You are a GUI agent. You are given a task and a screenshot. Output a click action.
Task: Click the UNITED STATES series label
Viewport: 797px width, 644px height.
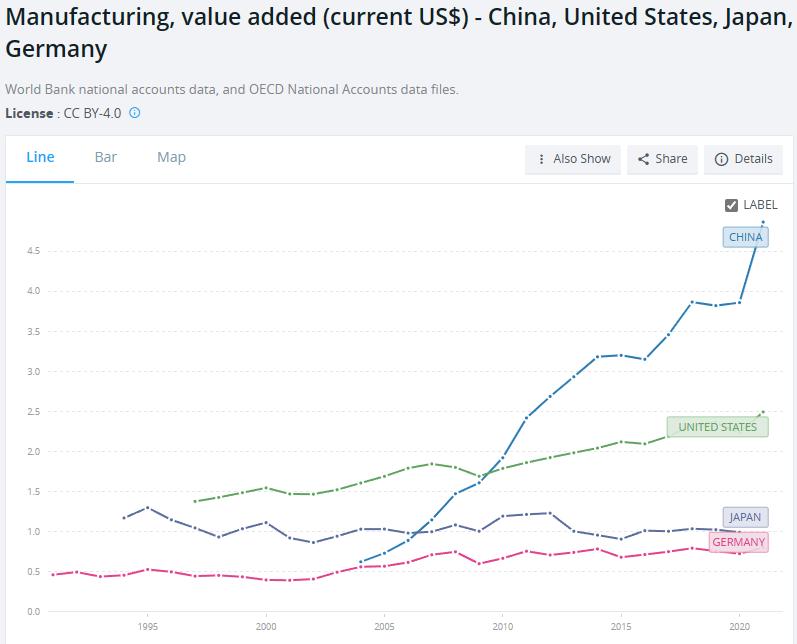click(717, 427)
